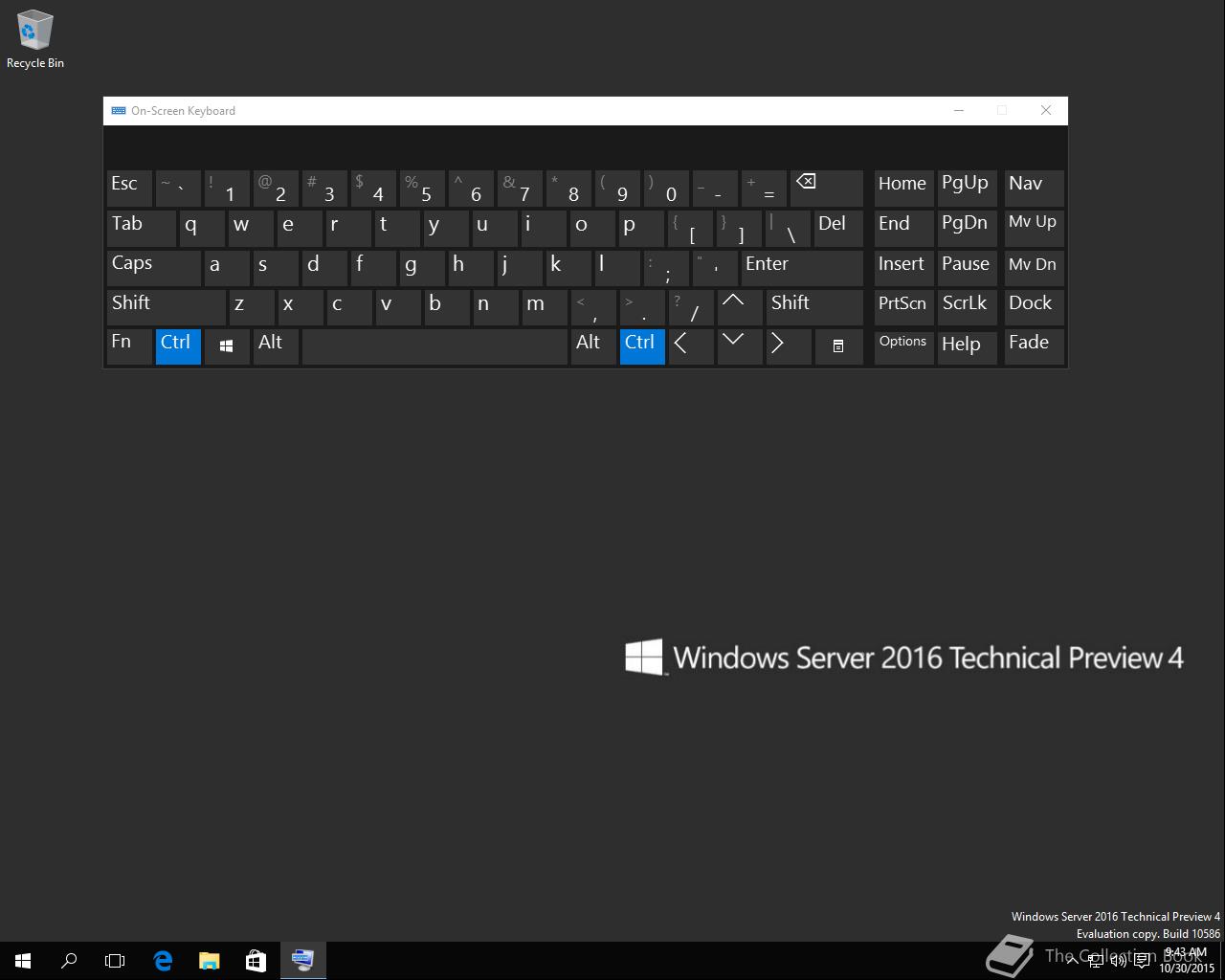
Task: Toggle the left Alt key
Action: (276, 346)
